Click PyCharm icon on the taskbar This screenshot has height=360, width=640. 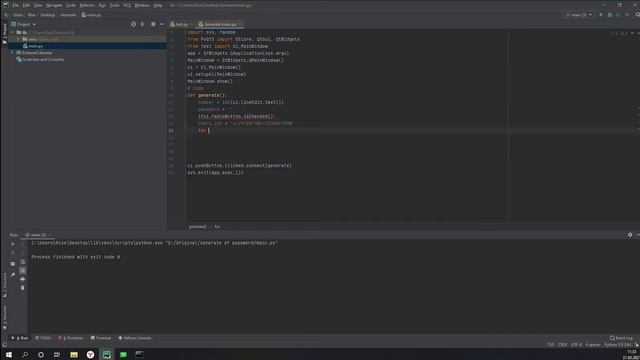coord(107,354)
